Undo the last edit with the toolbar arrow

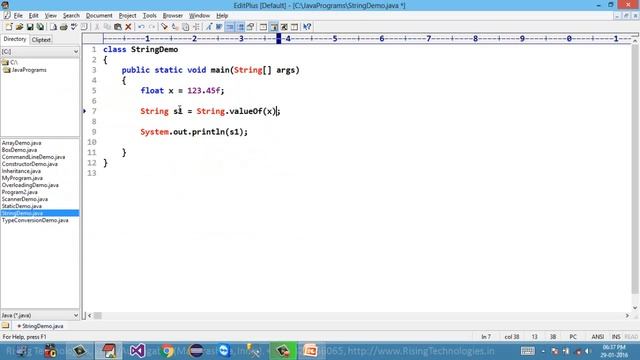[141, 27]
